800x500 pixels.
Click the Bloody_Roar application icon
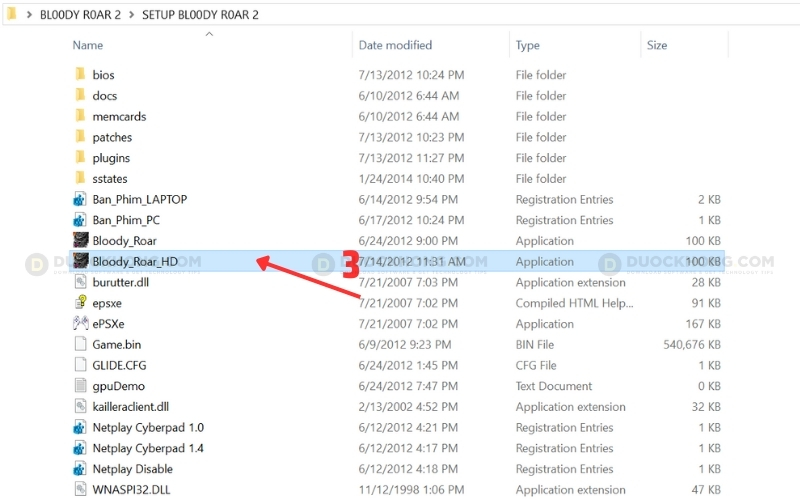tap(81, 241)
